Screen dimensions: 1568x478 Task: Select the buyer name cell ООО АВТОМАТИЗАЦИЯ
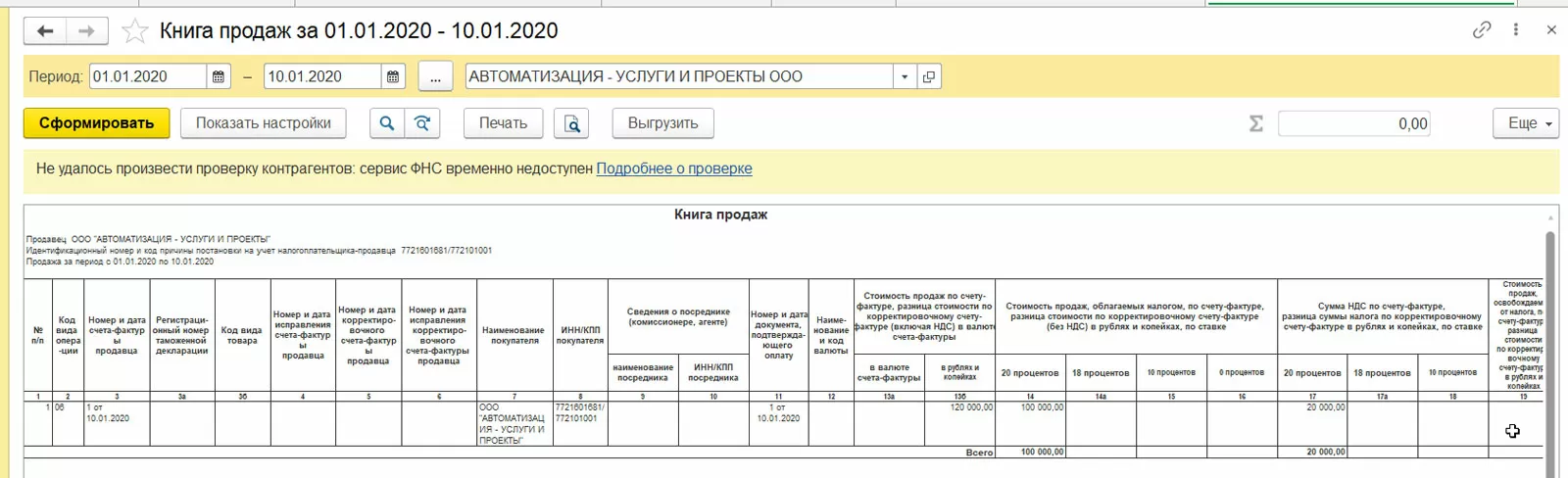(514, 424)
